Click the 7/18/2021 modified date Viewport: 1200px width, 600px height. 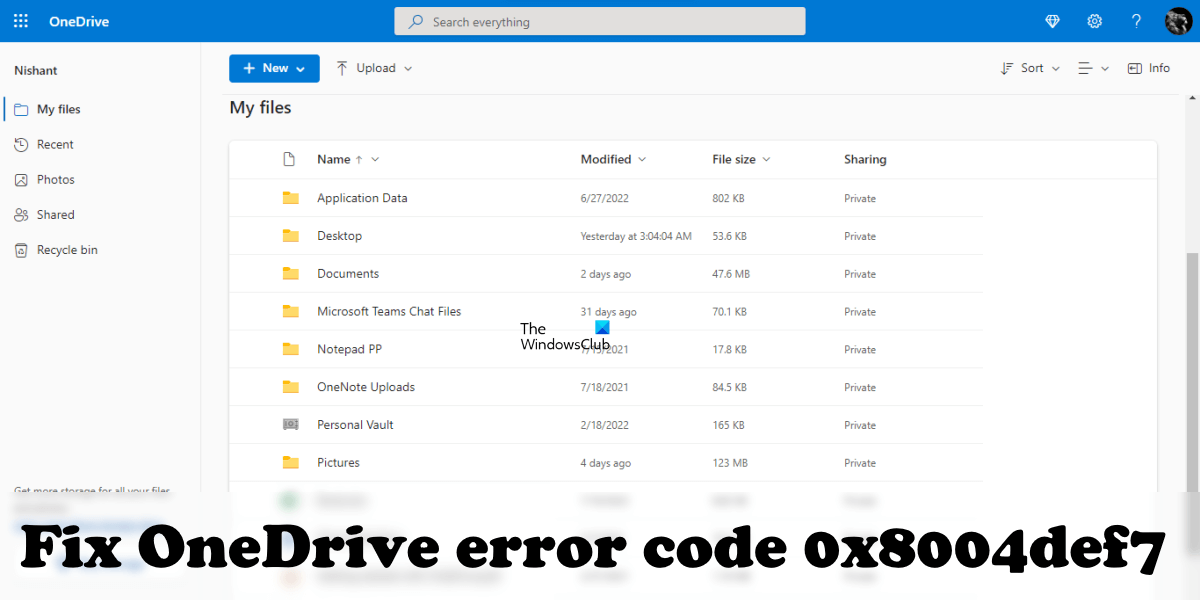pos(606,387)
